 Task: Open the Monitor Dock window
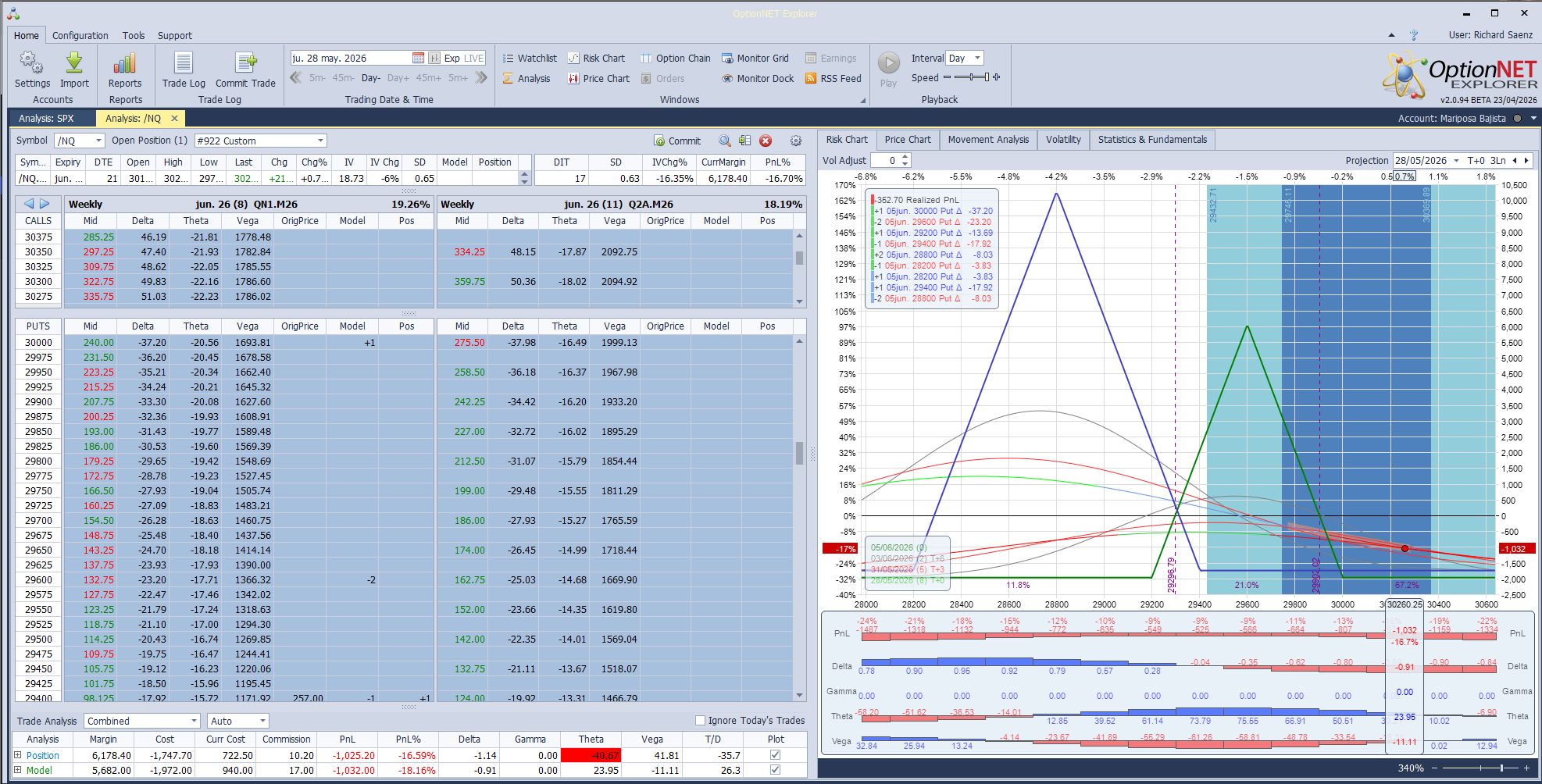757,78
